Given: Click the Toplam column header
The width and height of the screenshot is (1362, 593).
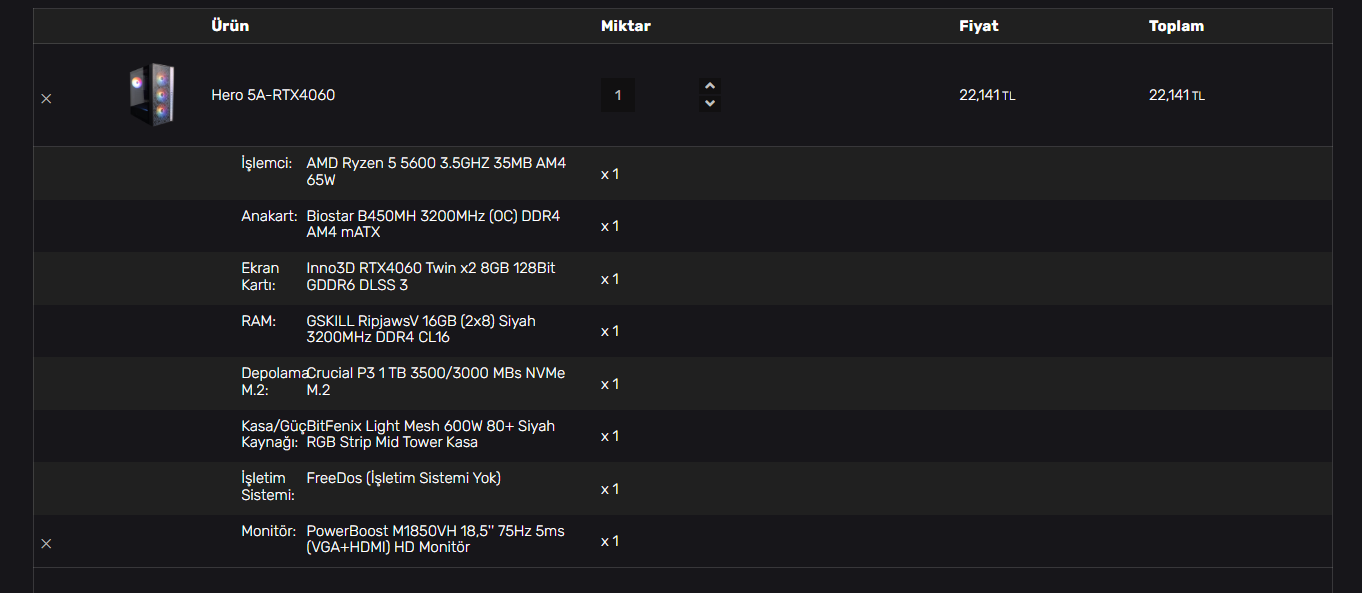Looking at the screenshot, I should coord(1176,26).
